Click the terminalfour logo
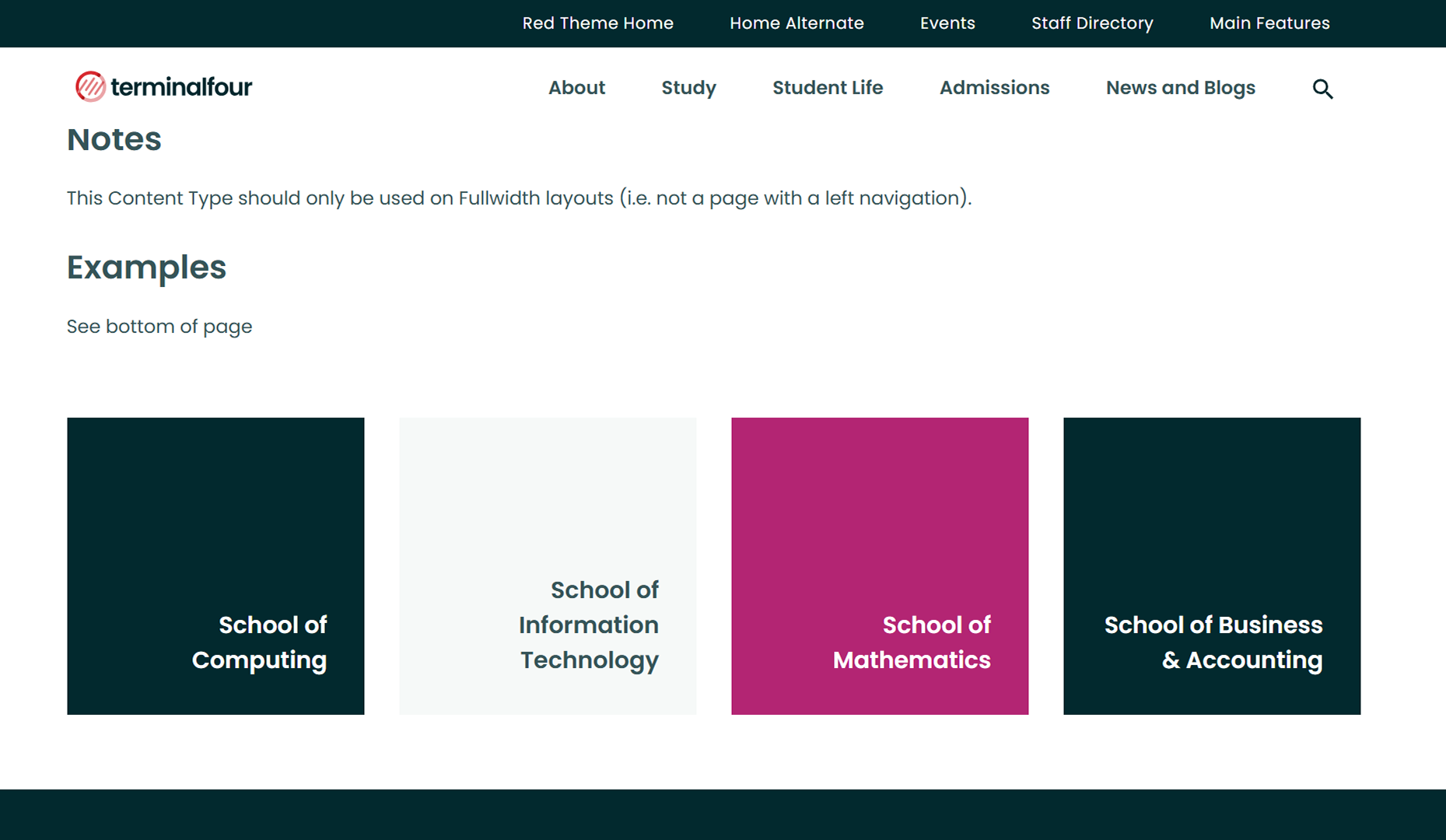Screen dimensions: 1446x840 [163, 86]
